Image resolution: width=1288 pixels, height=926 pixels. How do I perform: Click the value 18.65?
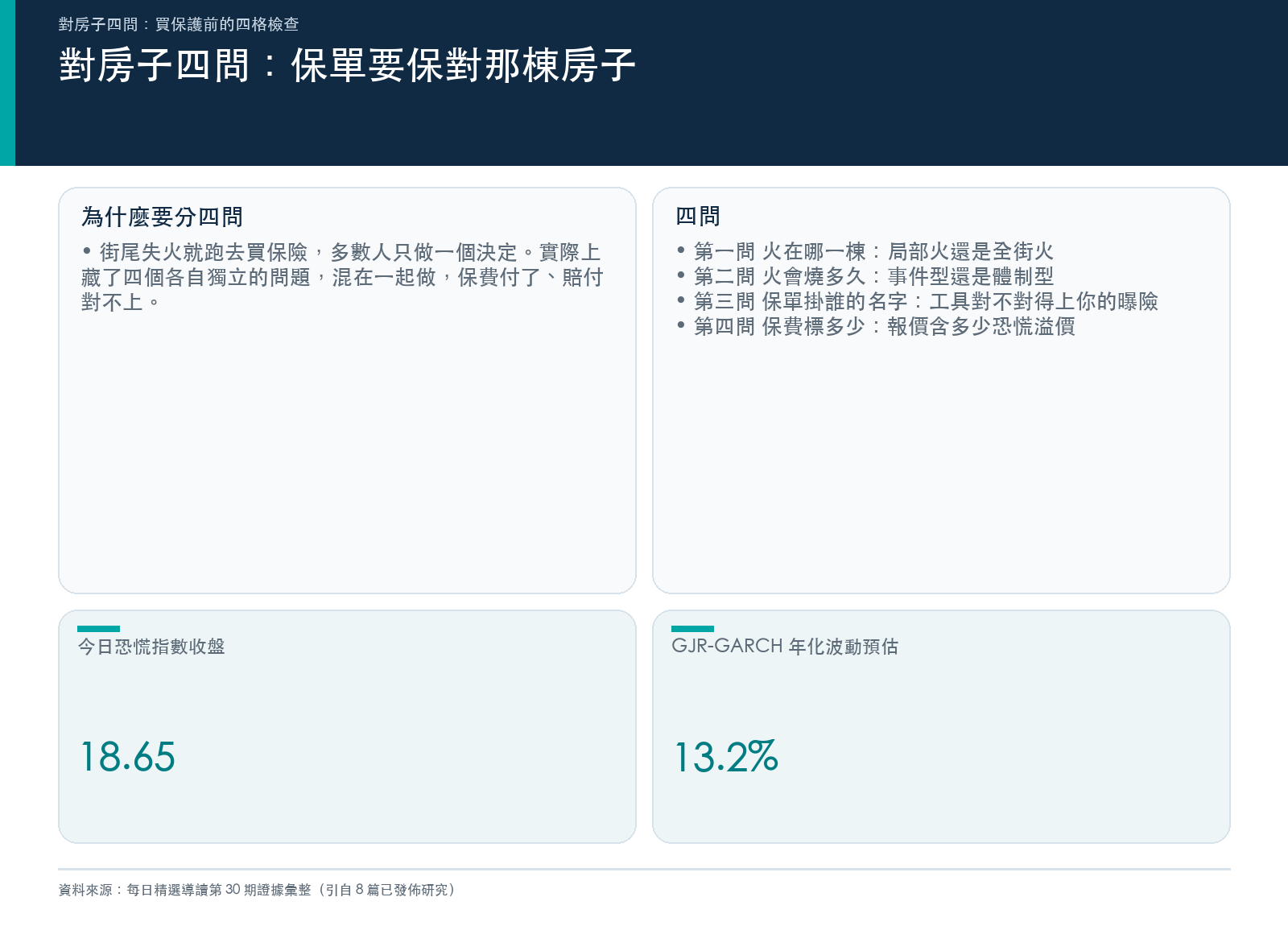[x=128, y=757]
